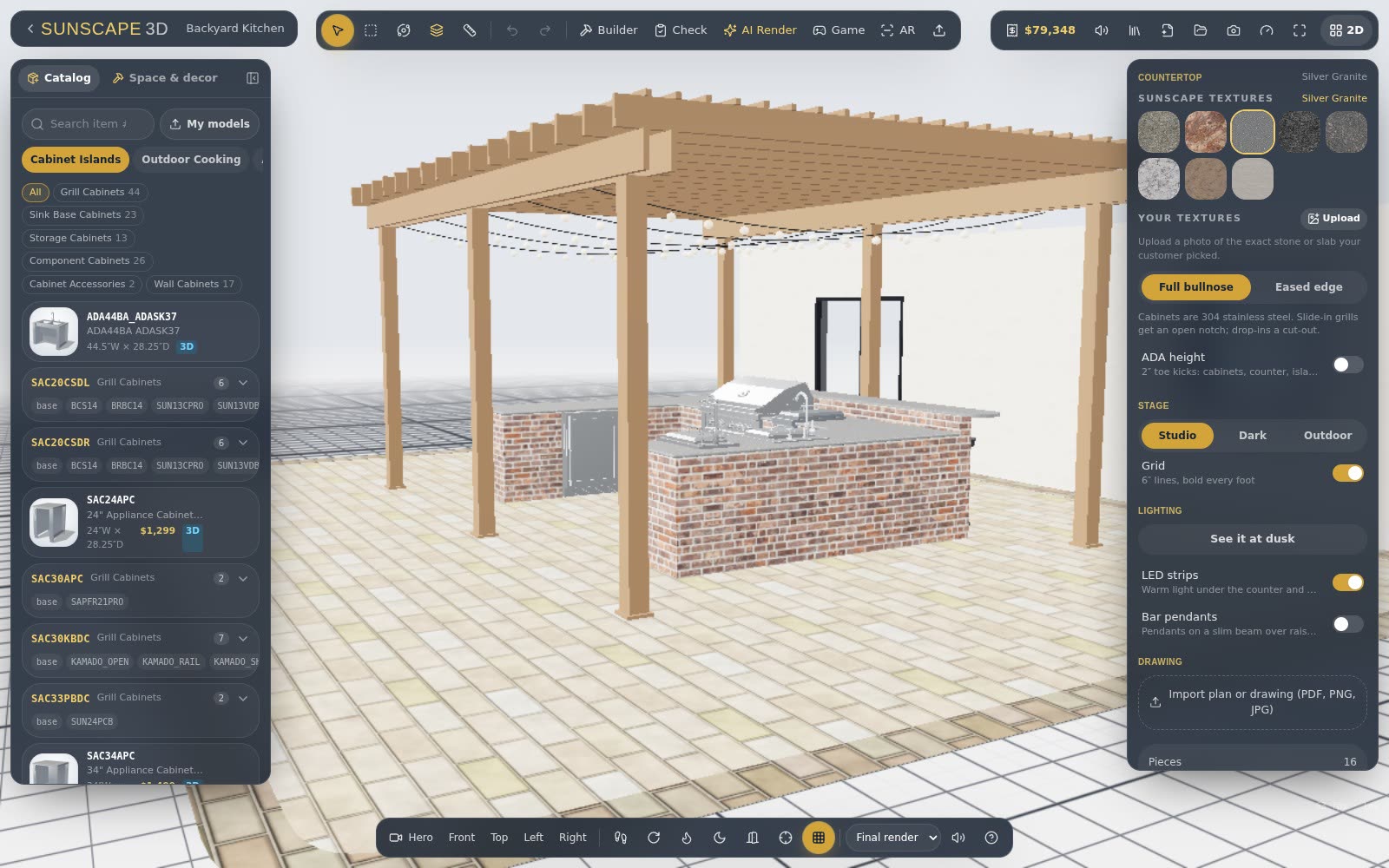The image size is (1389, 868).
Task: Open the Builder mode
Action: [609, 30]
